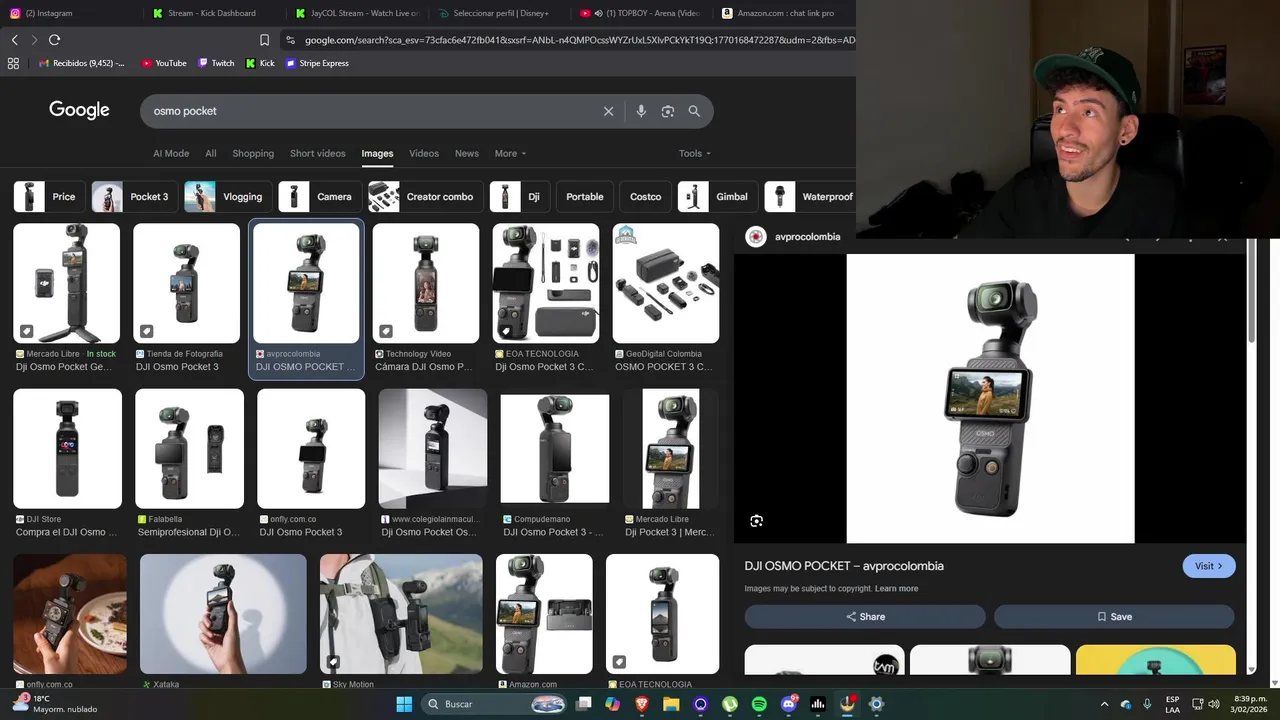The image size is (1280, 720).
Task: Open the gear settings app on taskbar
Action: pyautogui.click(x=876, y=704)
